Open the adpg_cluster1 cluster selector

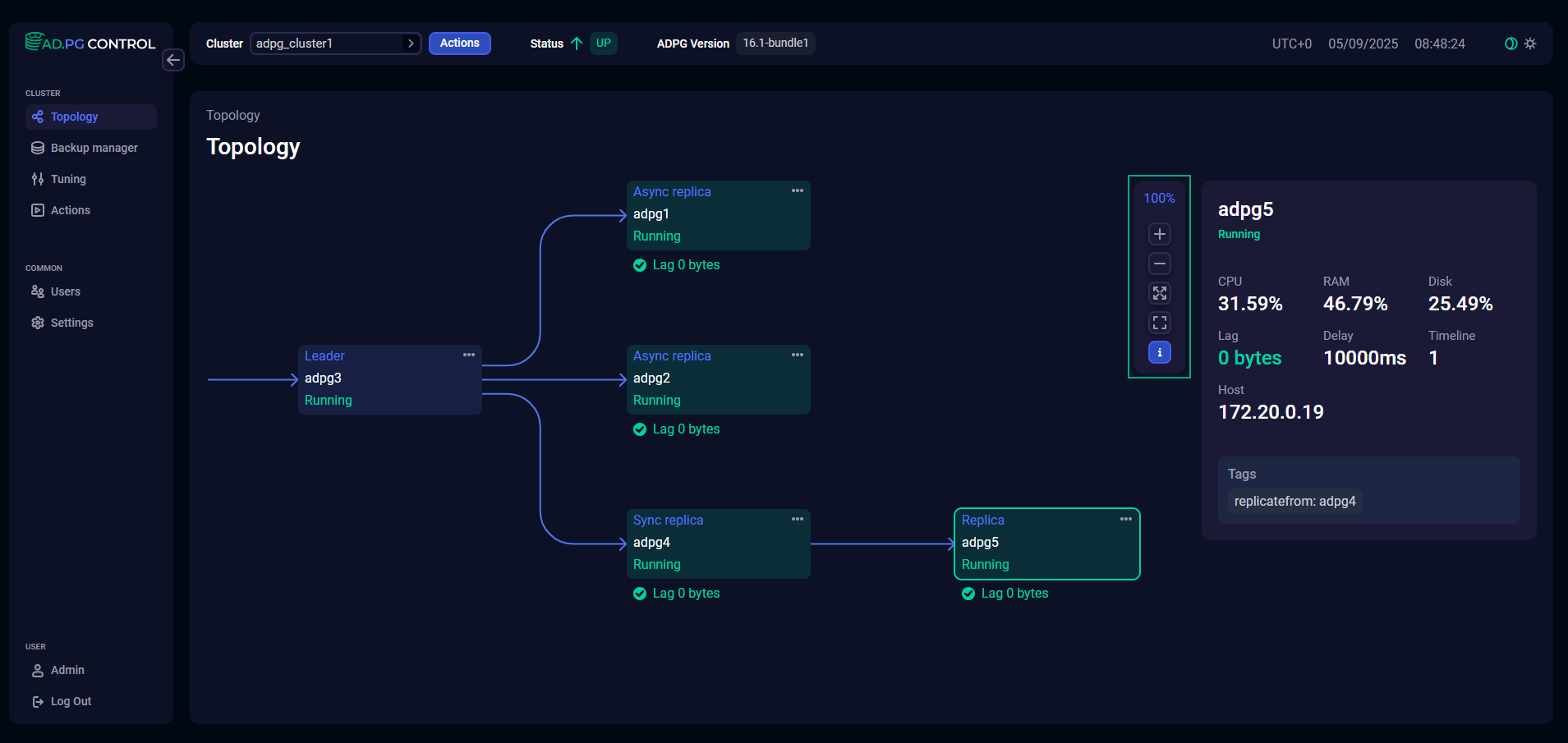click(335, 44)
